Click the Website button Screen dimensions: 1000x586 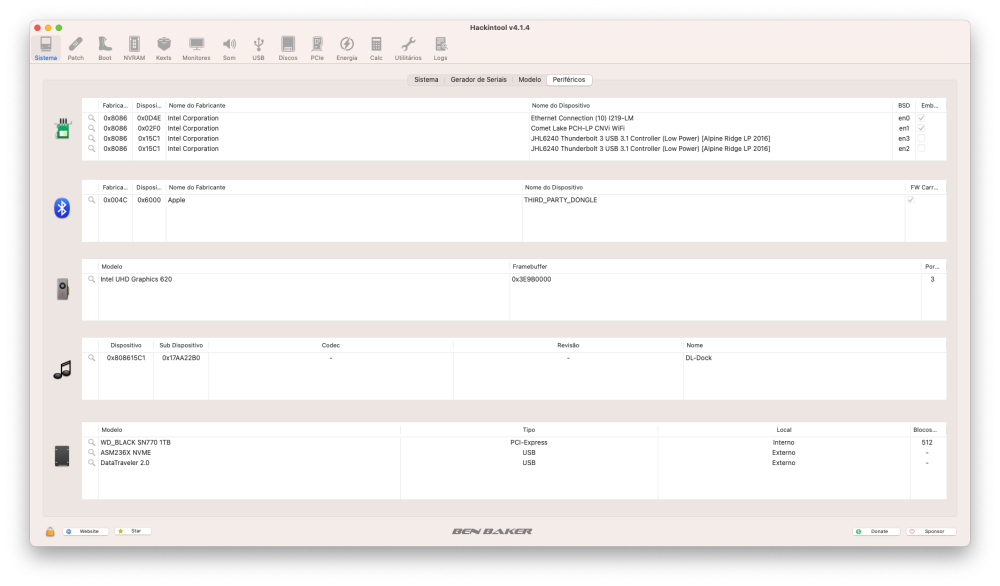click(x=85, y=531)
